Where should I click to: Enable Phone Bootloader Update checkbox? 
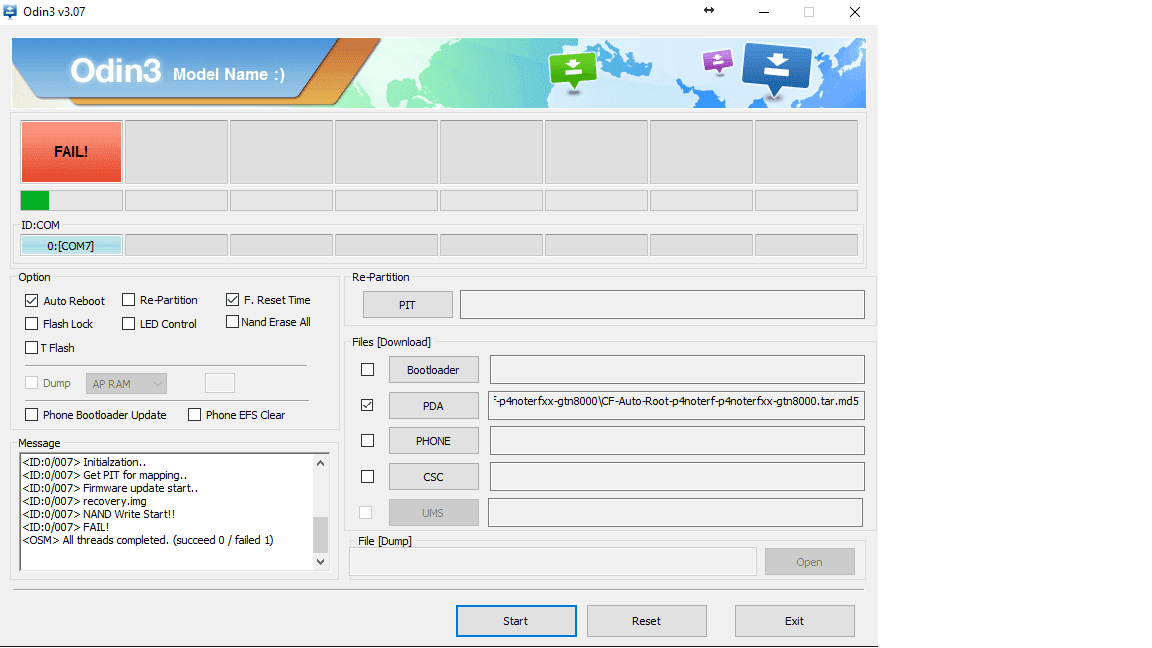pyautogui.click(x=32, y=414)
